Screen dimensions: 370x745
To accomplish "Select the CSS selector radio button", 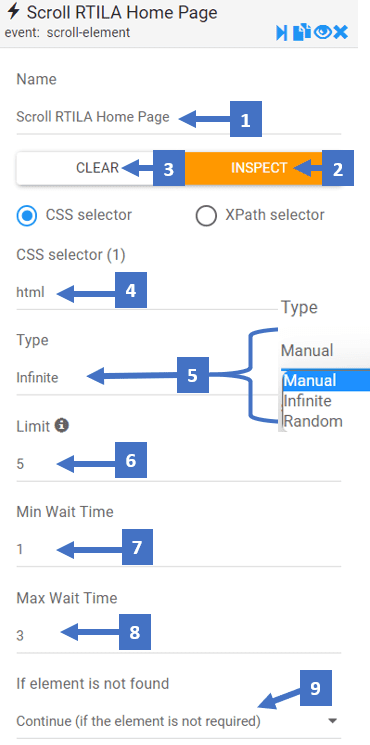I will [x=27, y=215].
